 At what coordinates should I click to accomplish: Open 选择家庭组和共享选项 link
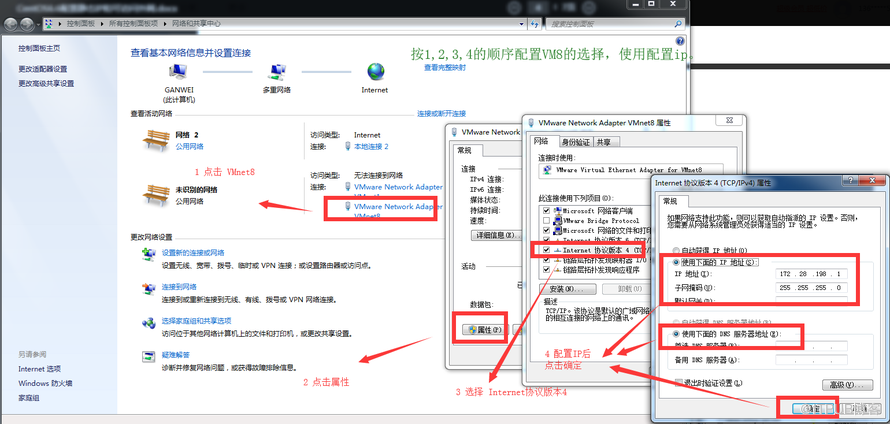pyautogui.click(x=196, y=321)
